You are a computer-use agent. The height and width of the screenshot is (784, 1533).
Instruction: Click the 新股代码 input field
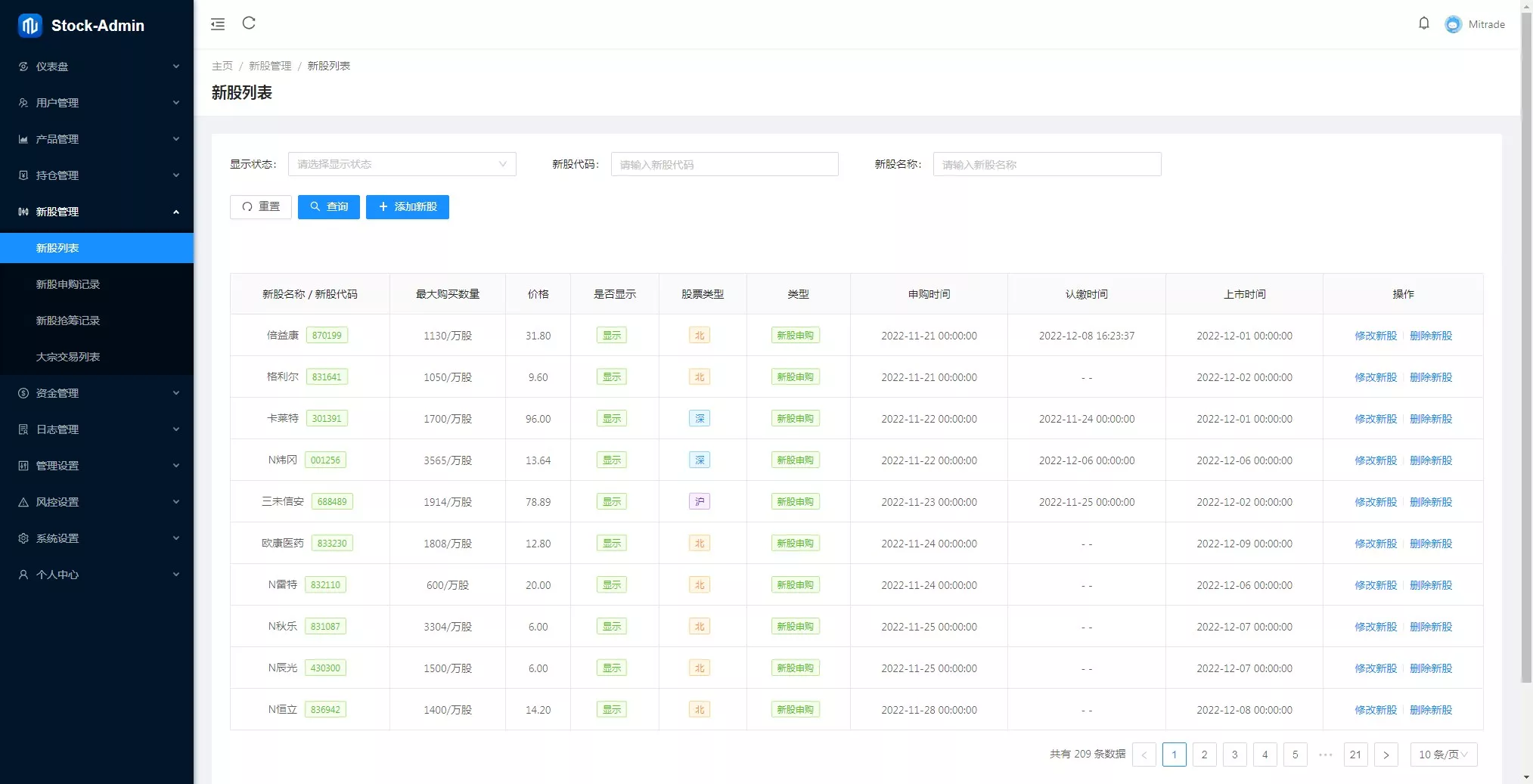point(724,164)
